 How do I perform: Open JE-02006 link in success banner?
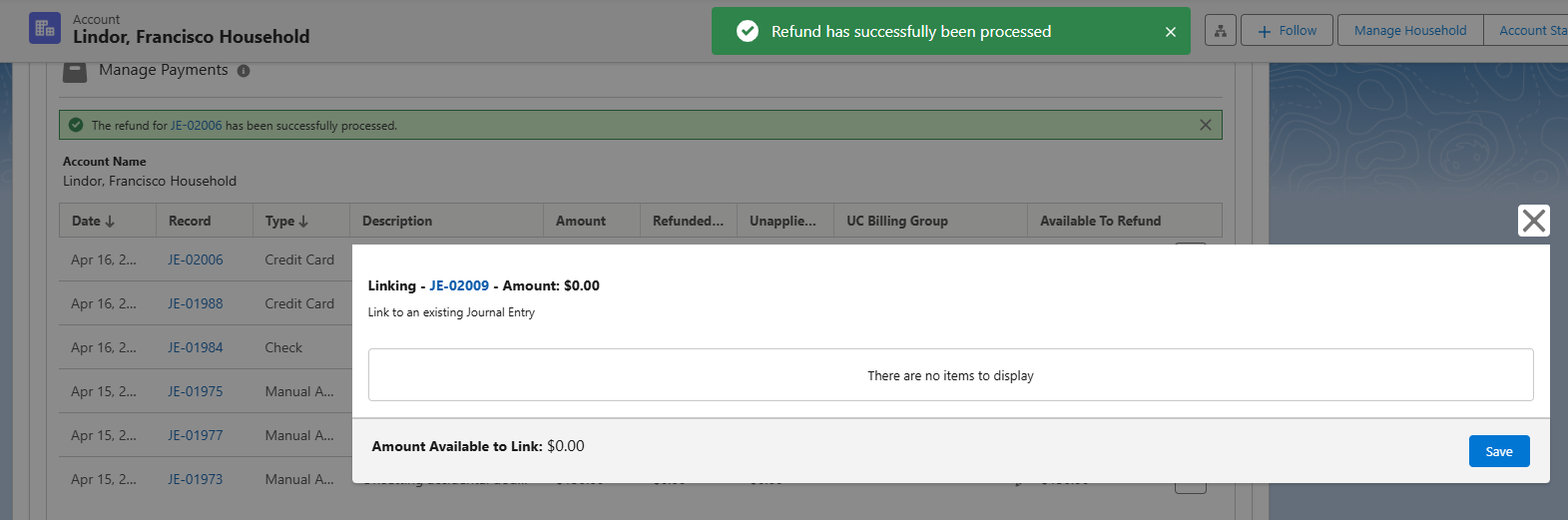pyautogui.click(x=196, y=126)
